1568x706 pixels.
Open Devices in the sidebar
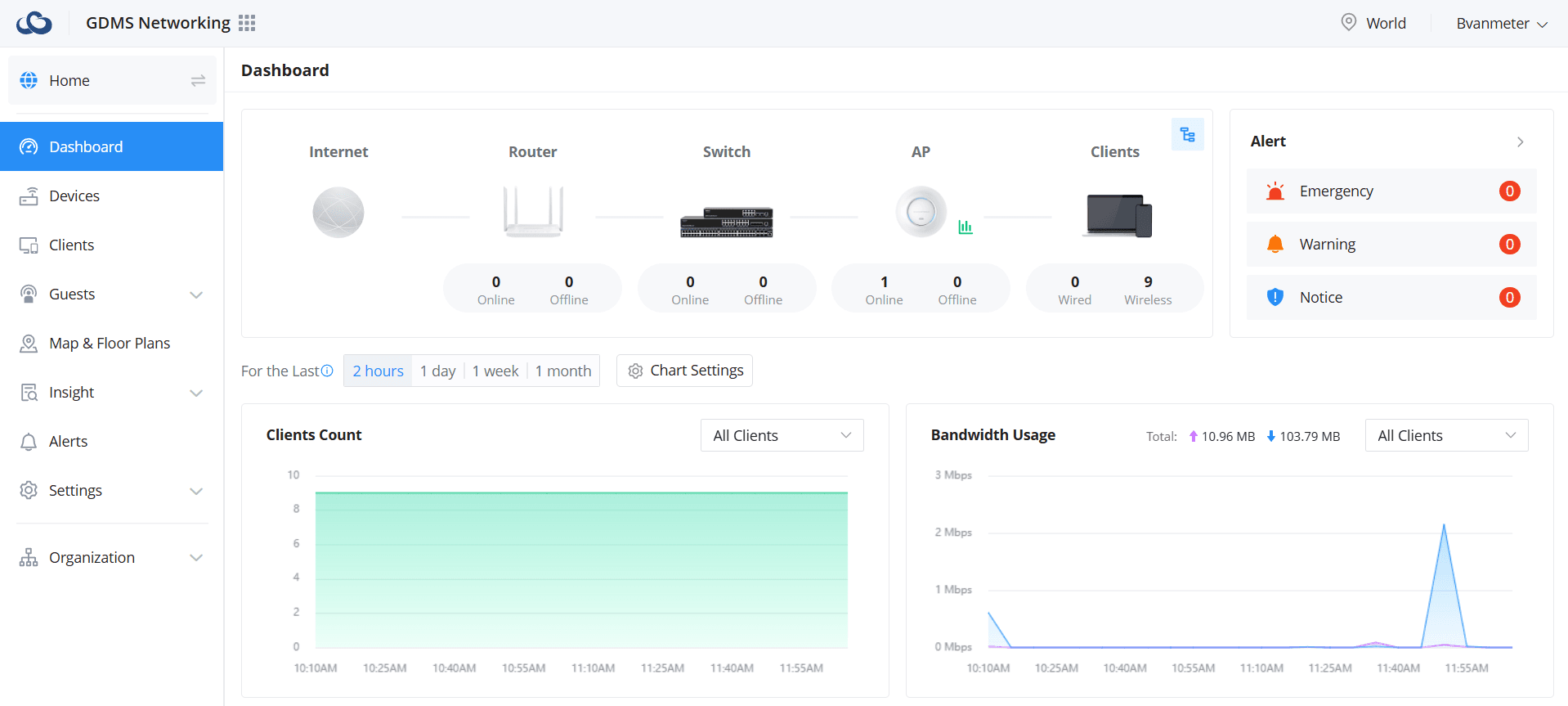[x=112, y=196]
